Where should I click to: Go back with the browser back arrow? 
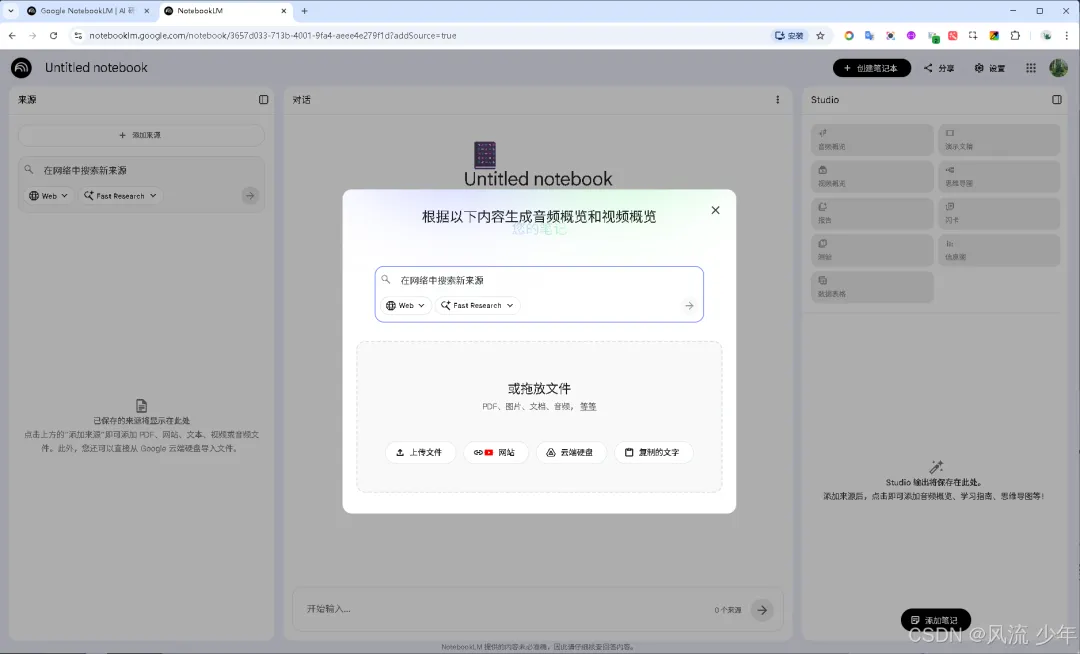[x=12, y=36]
